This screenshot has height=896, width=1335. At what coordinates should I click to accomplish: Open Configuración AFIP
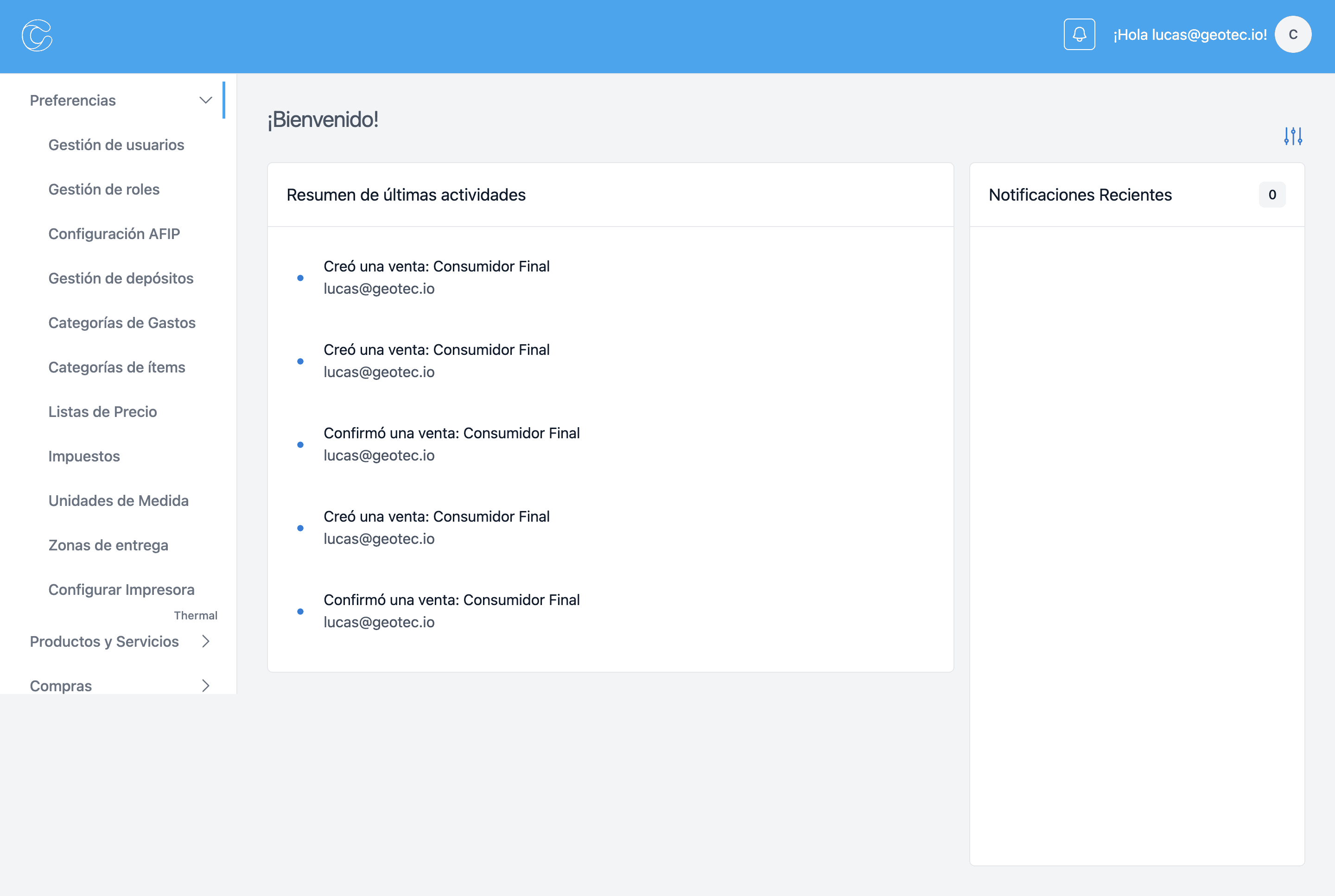(x=114, y=233)
